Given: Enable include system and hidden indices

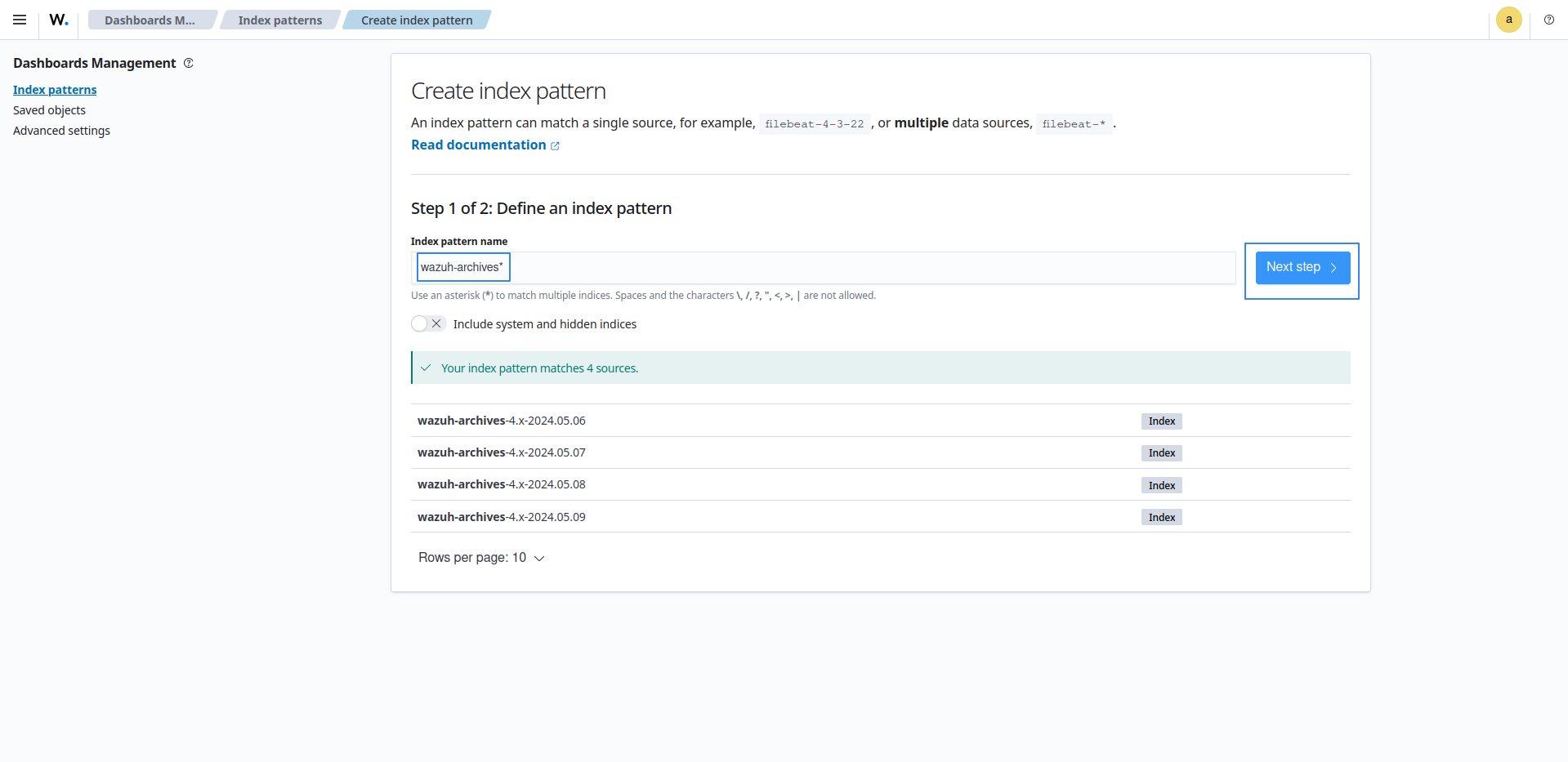Looking at the screenshot, I should pyautogui.click(x=427, y=324).
